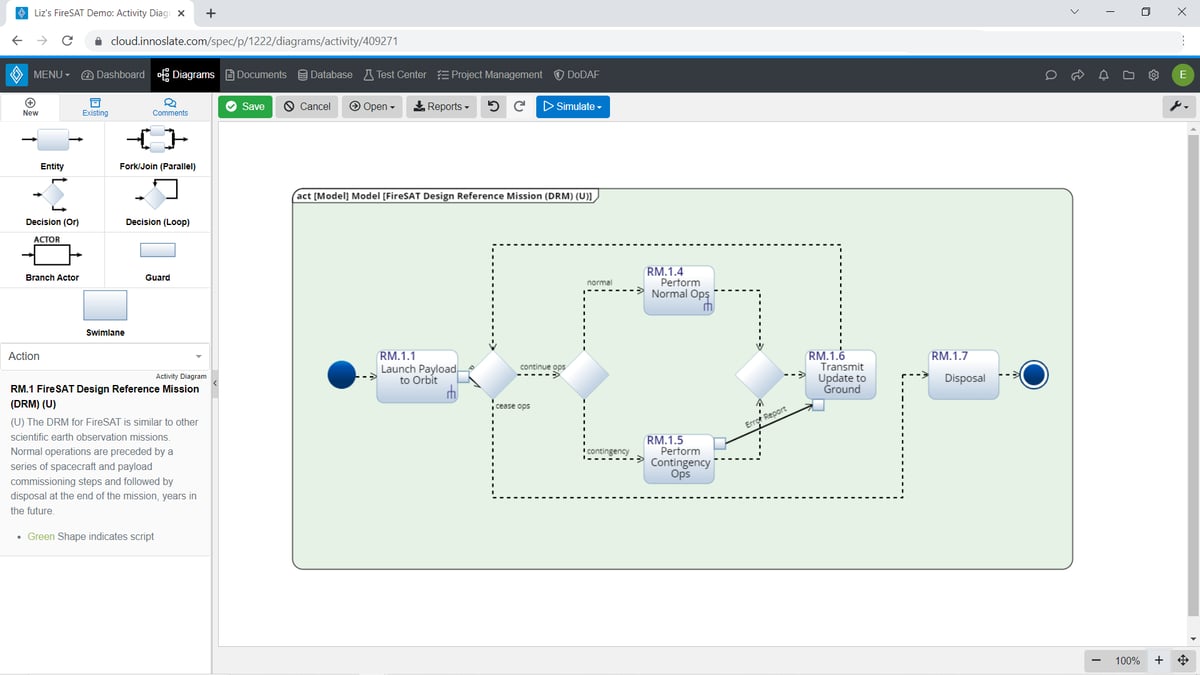Select the Guard shape icon

pos(157,250)
